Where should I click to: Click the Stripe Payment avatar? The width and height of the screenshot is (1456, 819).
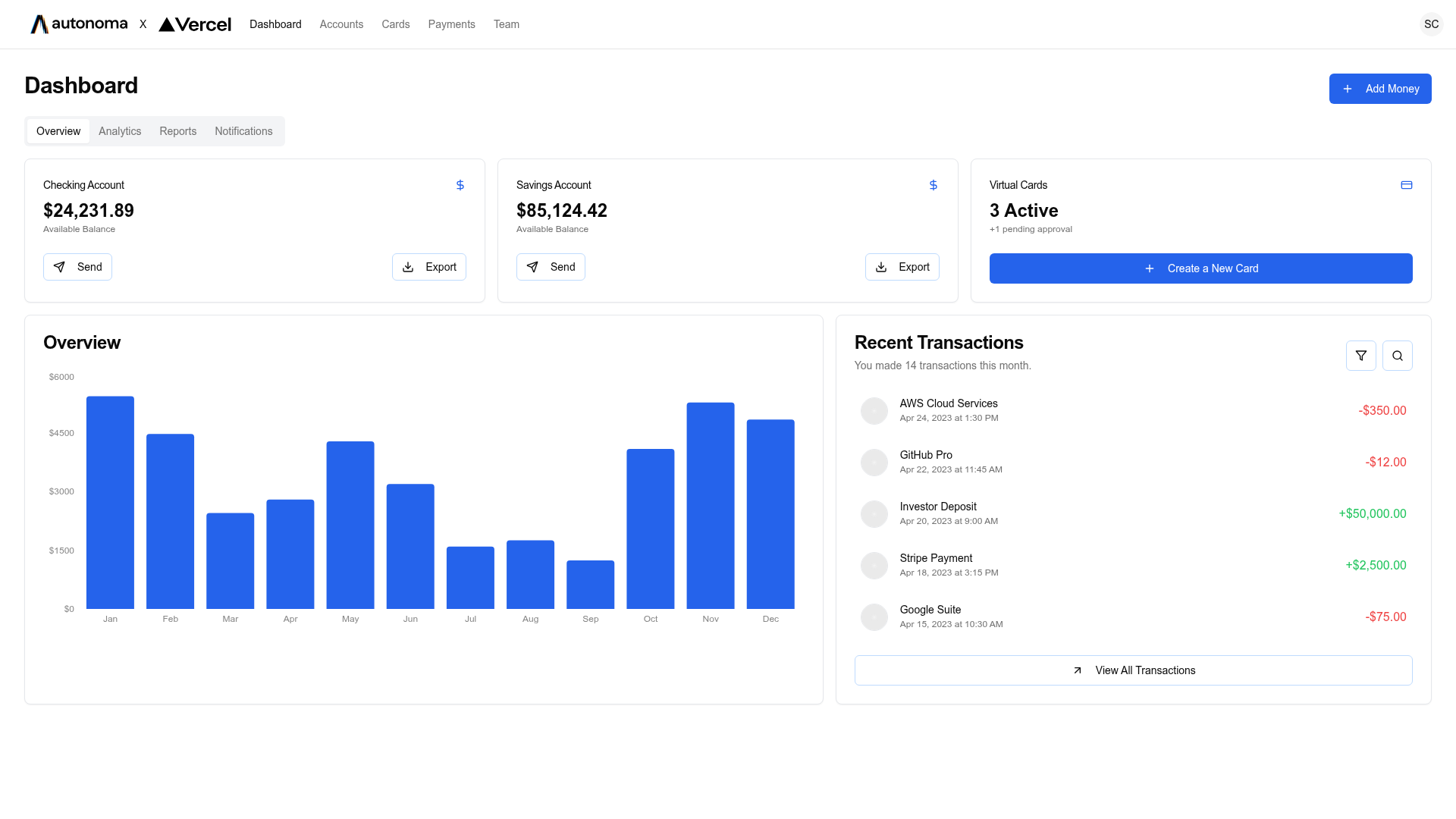874,566
